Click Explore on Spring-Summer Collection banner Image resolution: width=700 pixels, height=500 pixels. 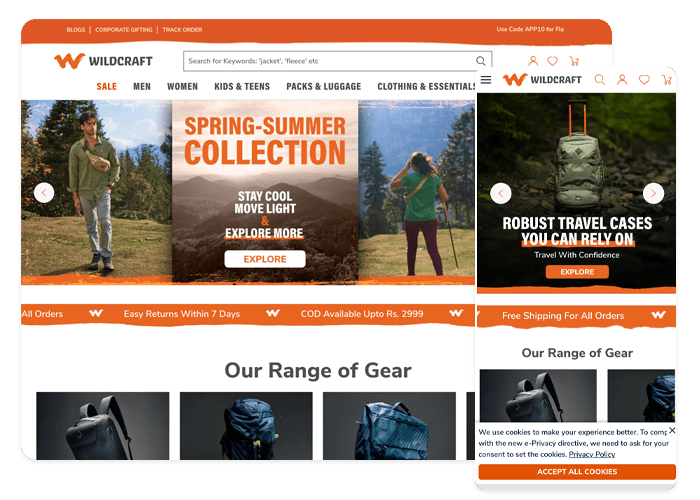point(265,259)
